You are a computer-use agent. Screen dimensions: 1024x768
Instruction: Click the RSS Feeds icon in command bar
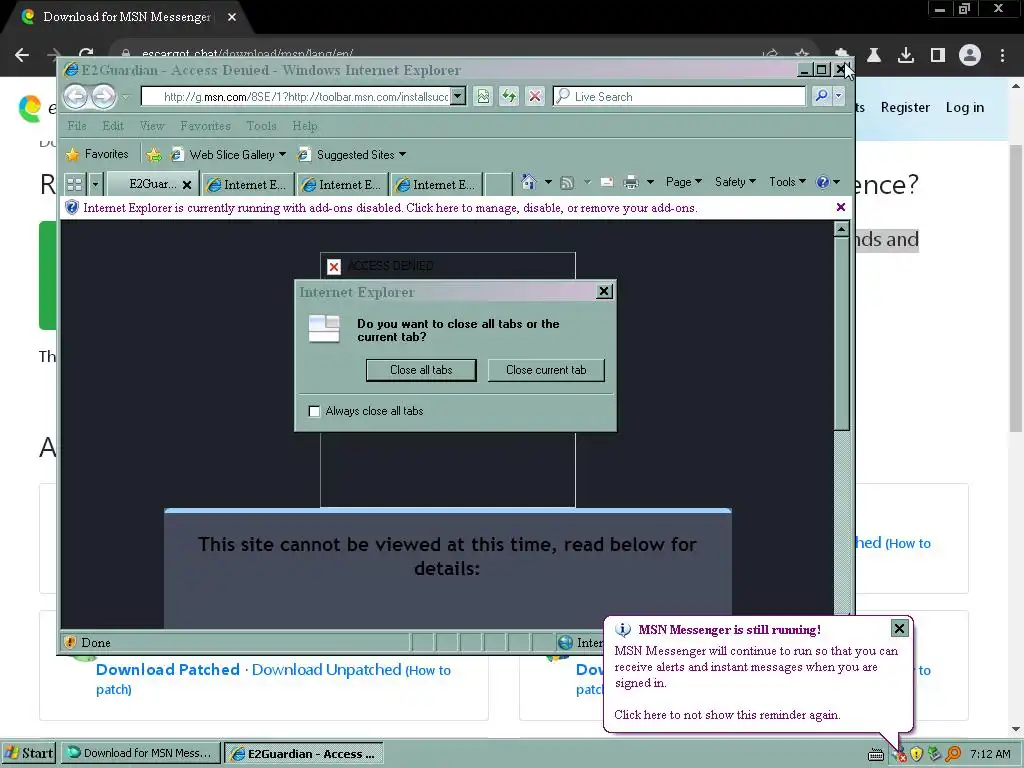coord(567,182)
